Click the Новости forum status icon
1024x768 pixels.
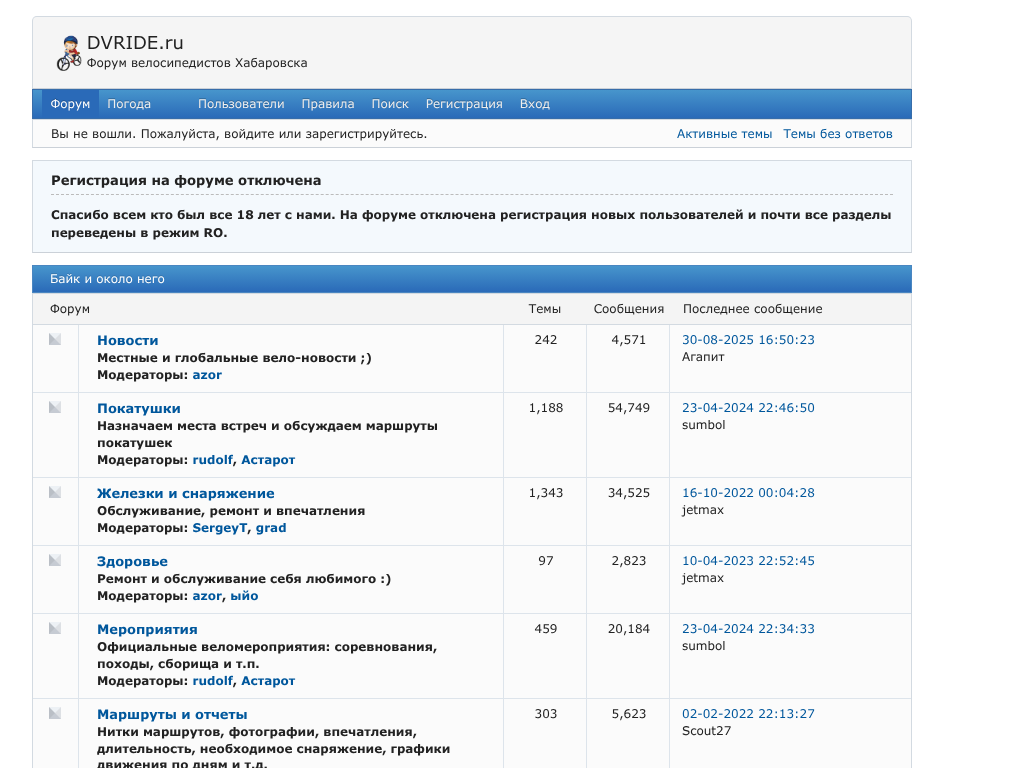click(x=55, y=340)
